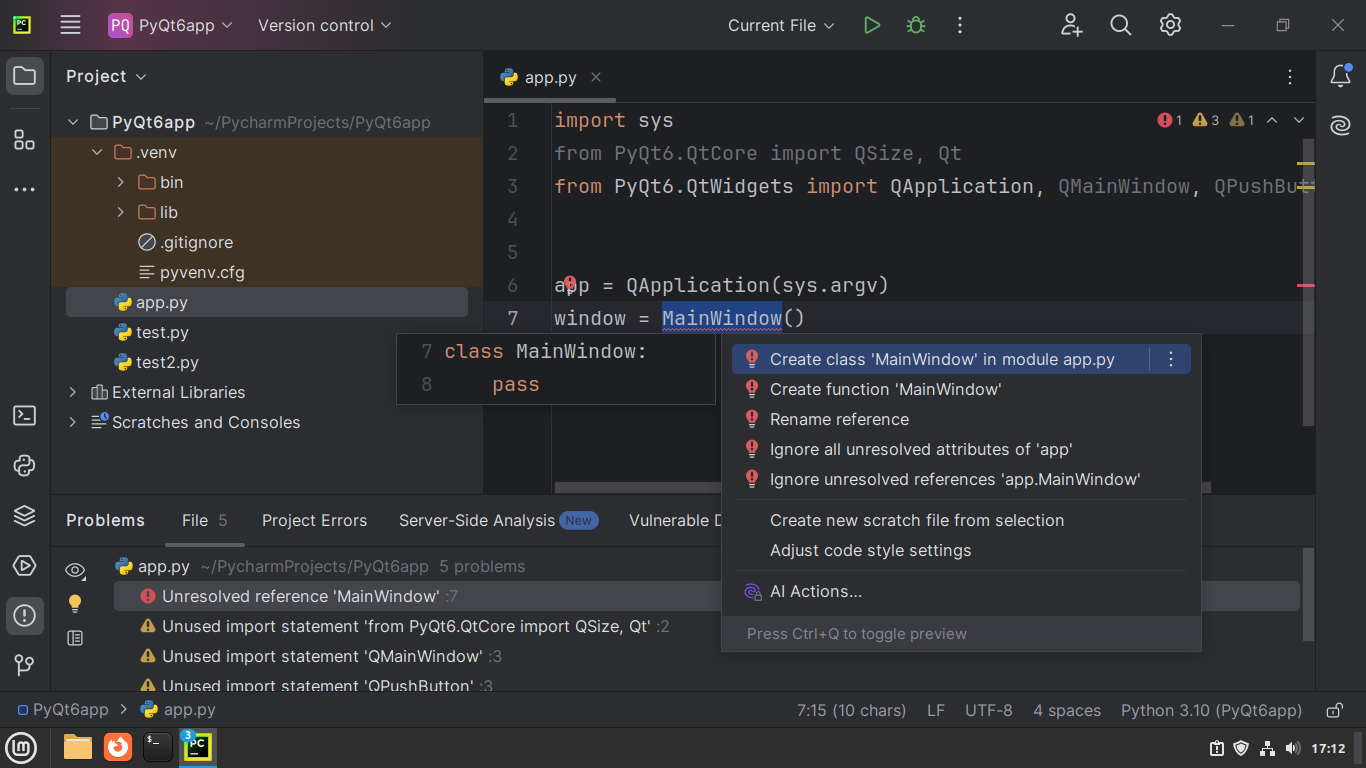Open the Python Packages layers icon
Image resolution: width=1366 pixels, height=768 pixels.
[x=25, y=516]
